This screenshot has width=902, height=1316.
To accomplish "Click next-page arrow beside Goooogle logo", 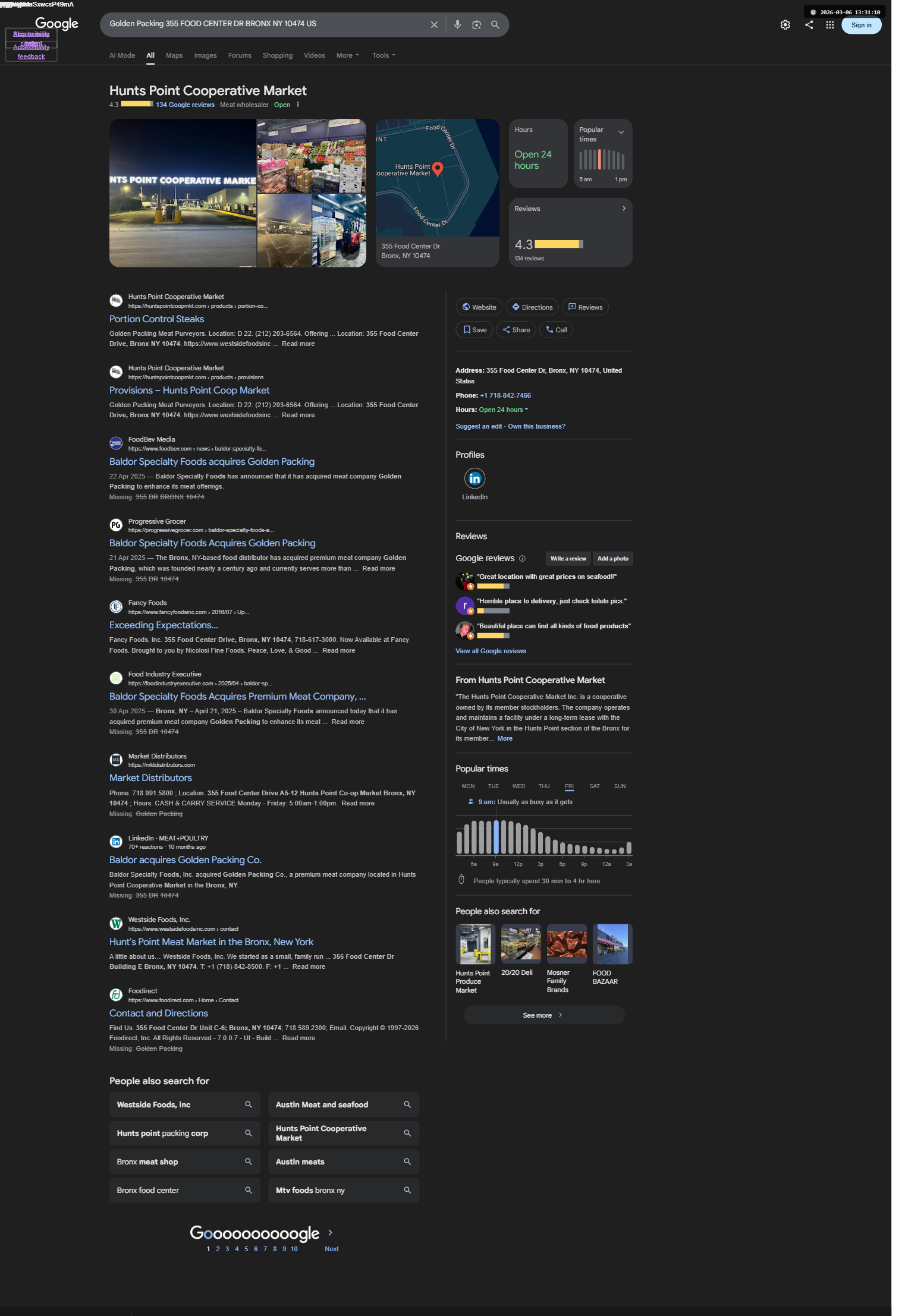I will [331, 1232].
